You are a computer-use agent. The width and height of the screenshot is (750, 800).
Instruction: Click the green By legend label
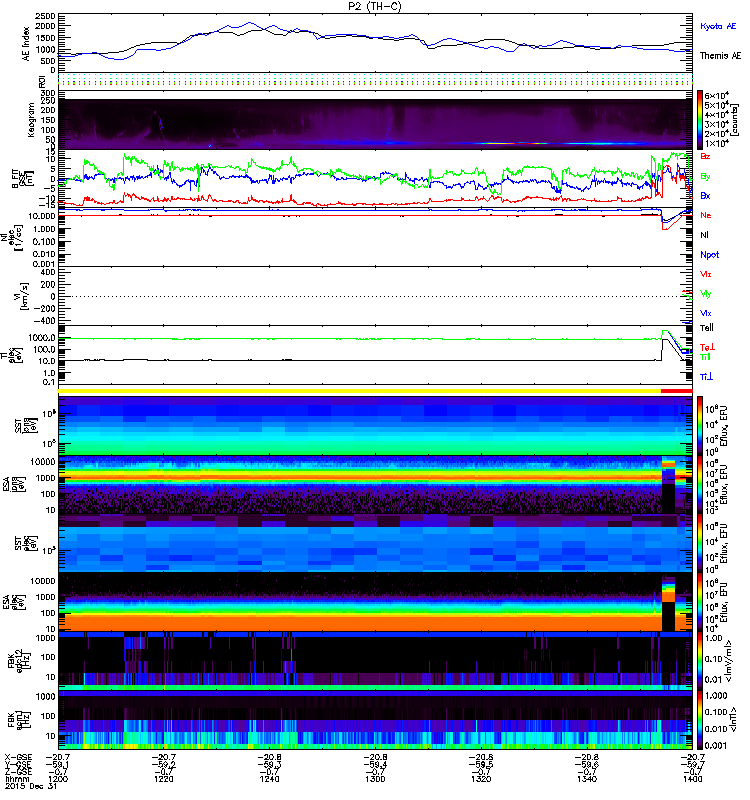tap(705, 177)
